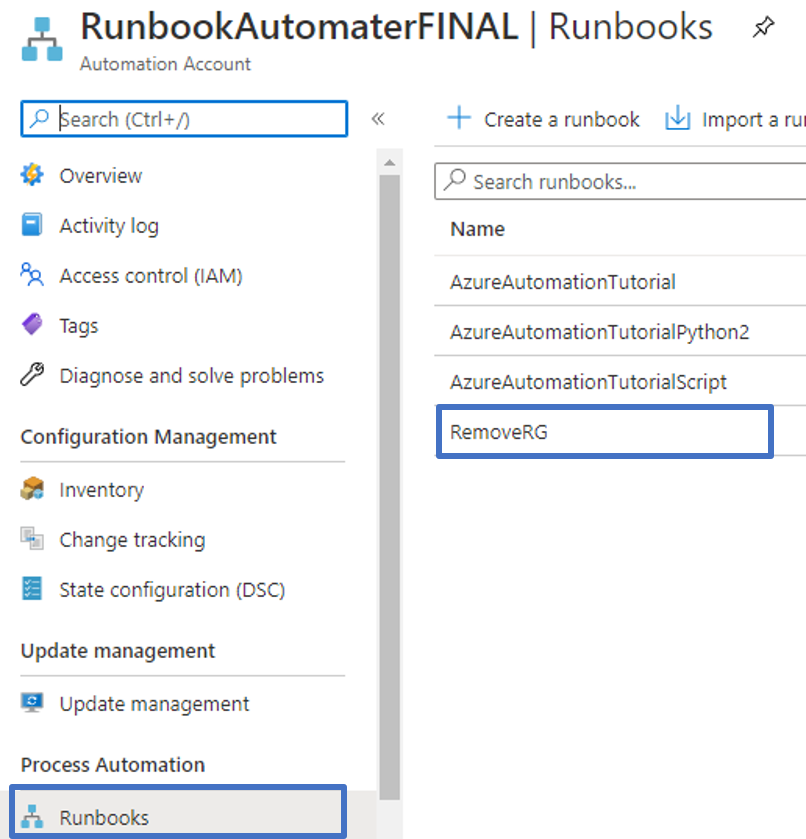Open Access control (IAM)

(x=151, y=276)
